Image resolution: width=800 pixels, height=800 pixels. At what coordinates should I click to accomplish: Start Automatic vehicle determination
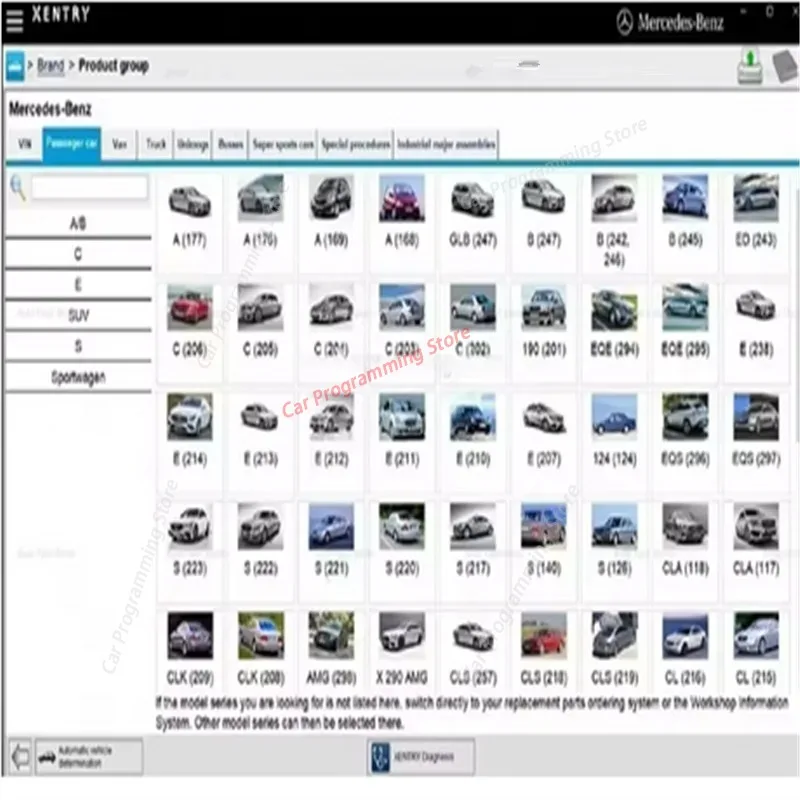tap(89, 757)
